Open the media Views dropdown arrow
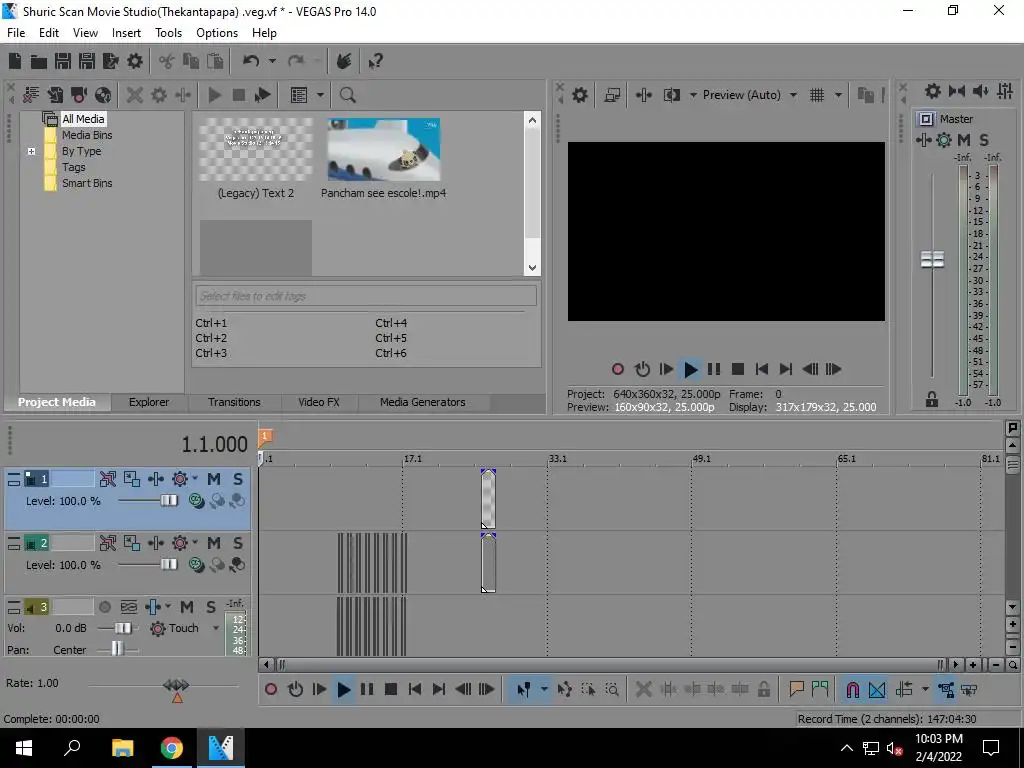Screen dimensions: 1024x768 tap(320, 95)
